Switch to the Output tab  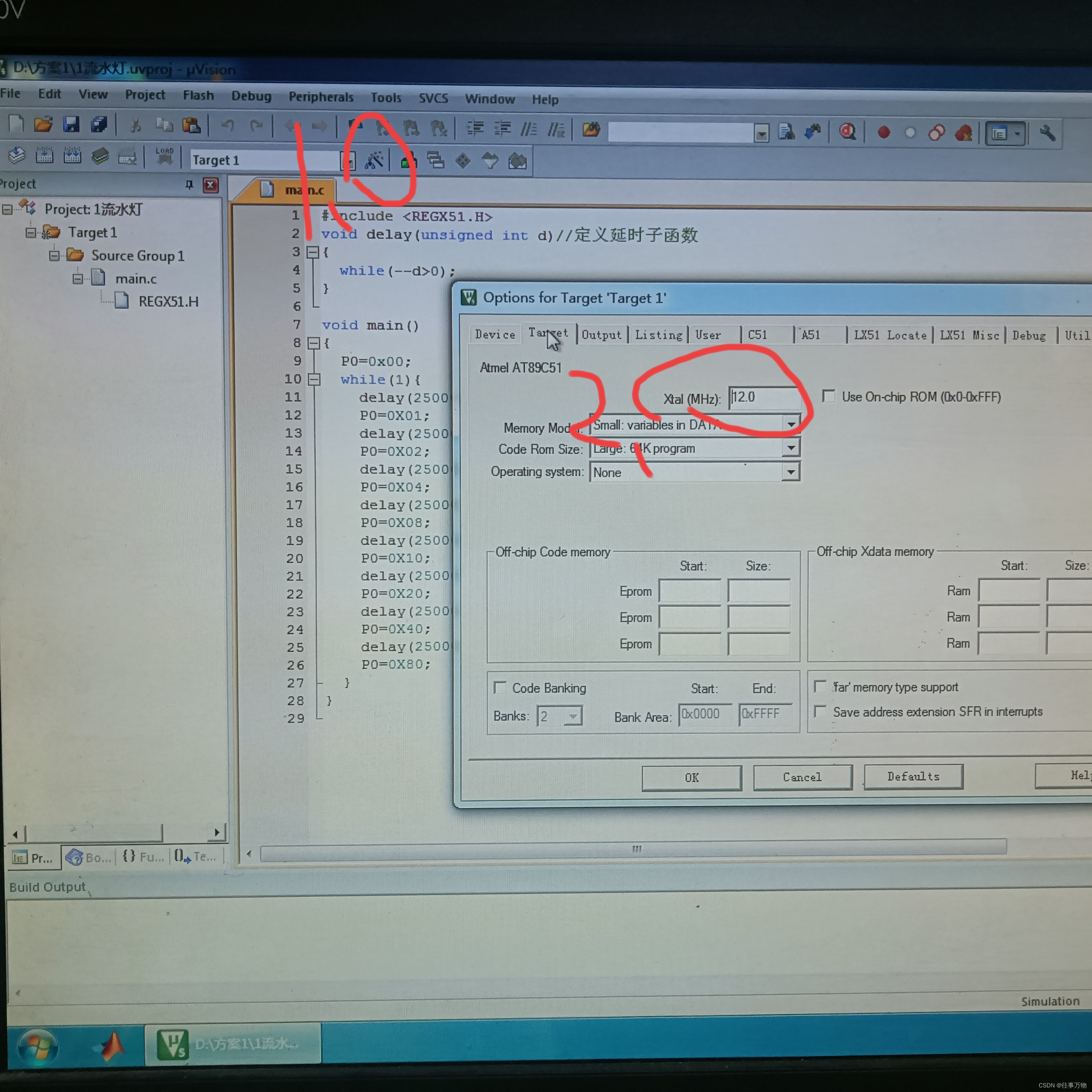pos(601,335)
